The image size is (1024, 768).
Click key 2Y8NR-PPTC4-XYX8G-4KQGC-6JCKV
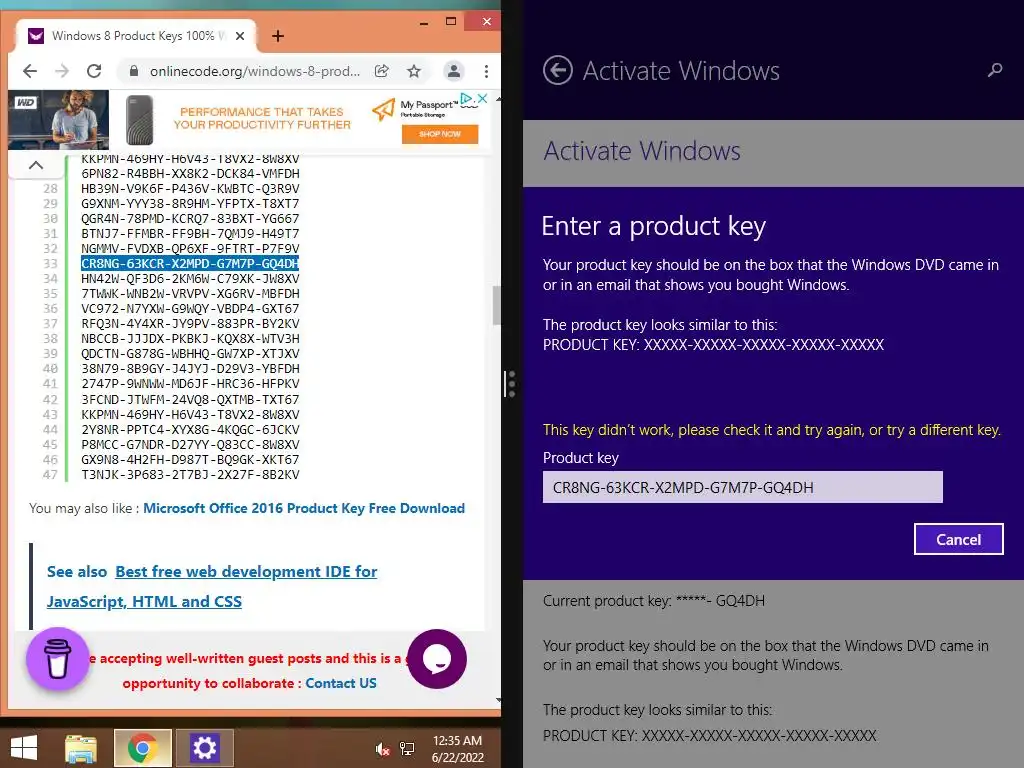(x=190, y=430)
